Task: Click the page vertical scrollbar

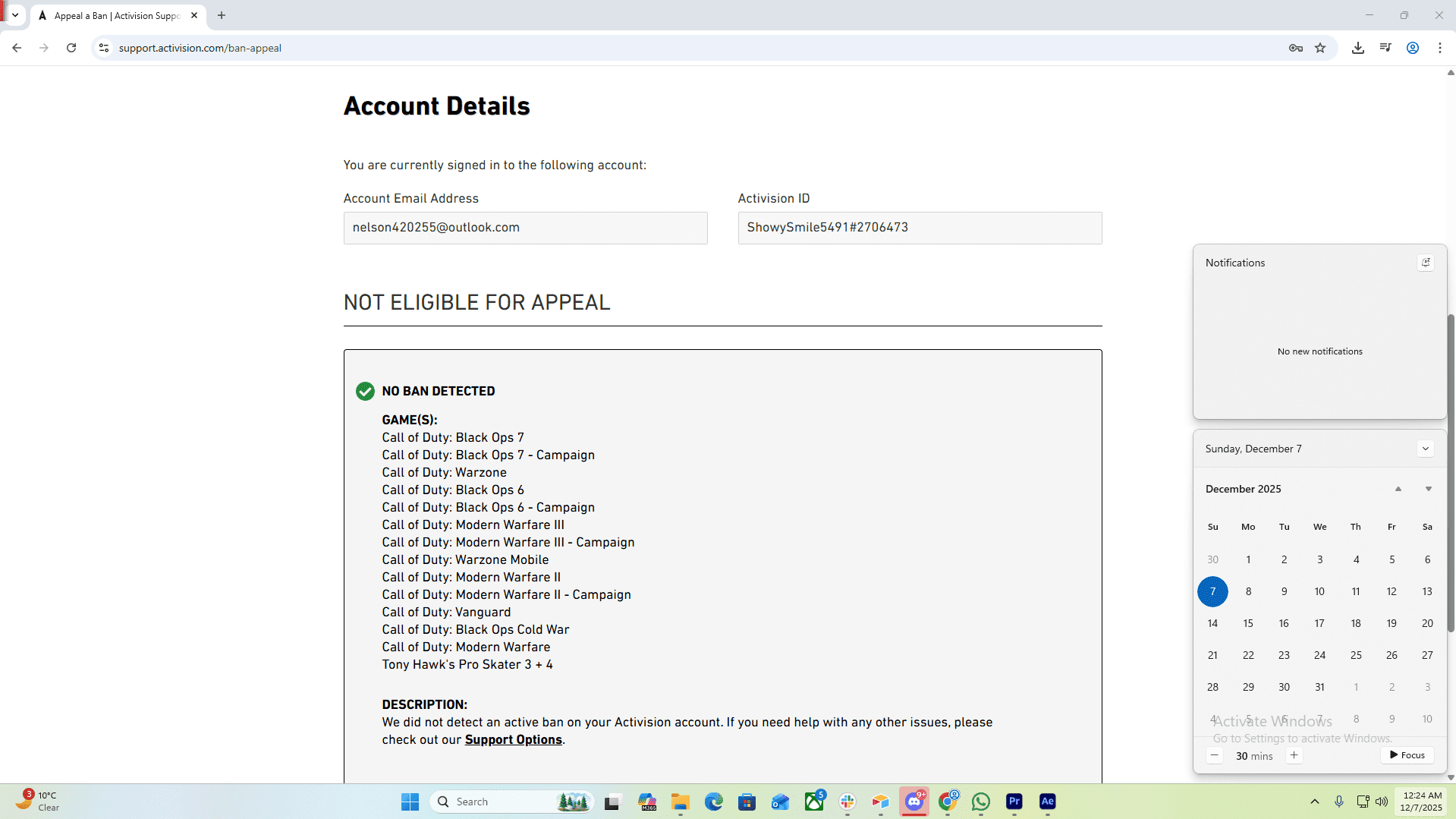Action: pyautogui.click(x=1451, y=472)
